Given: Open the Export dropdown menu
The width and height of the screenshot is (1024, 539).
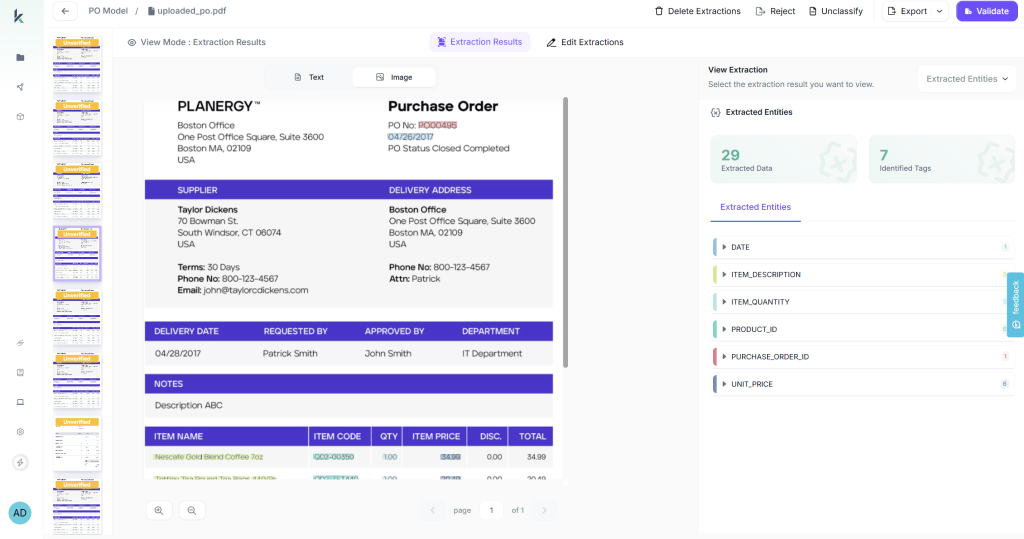Looking at the screenshot, I should click(x=914, y=11).
